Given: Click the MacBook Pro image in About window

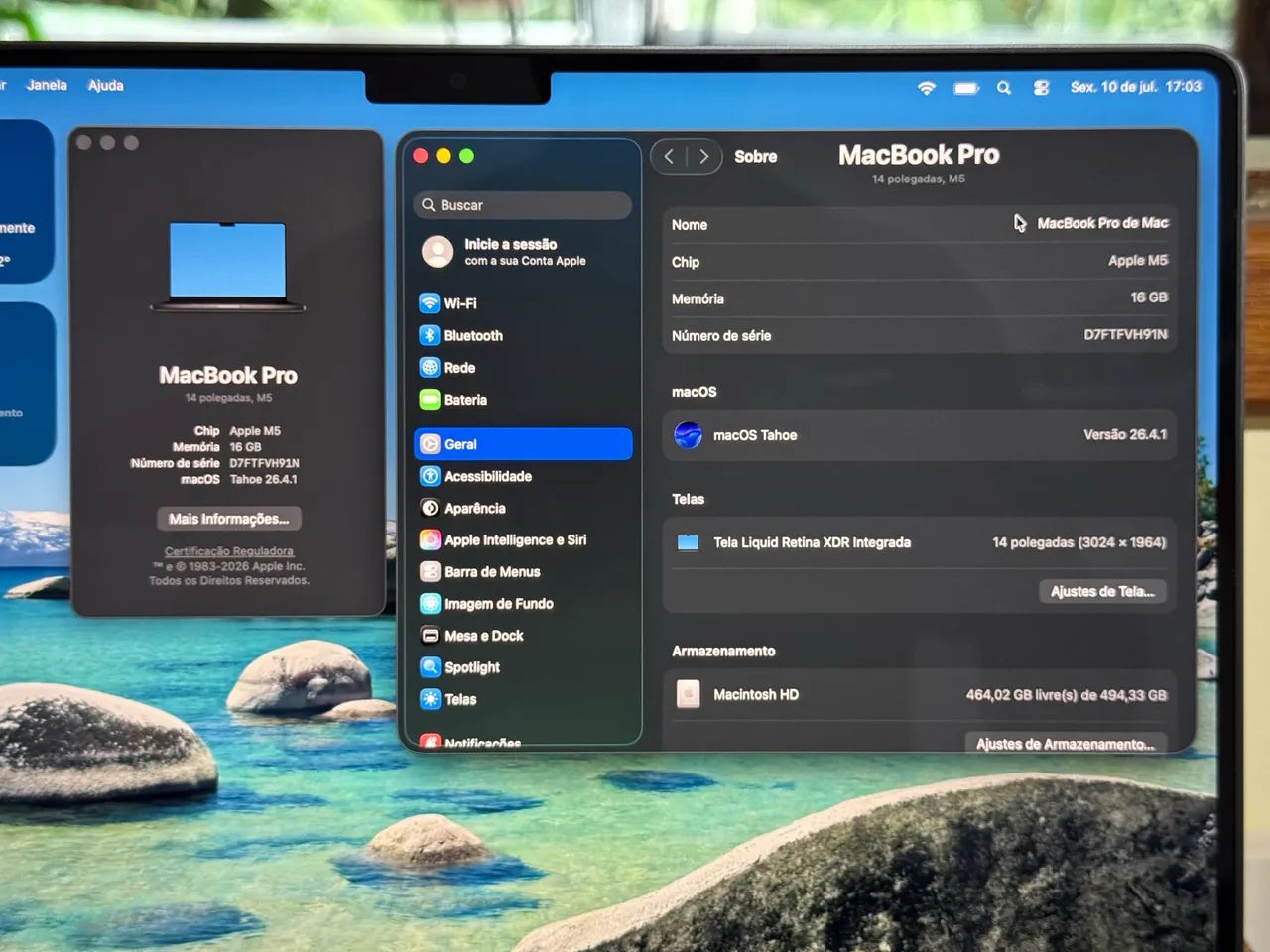Looking at the screenshot, I should pos(227,268).
